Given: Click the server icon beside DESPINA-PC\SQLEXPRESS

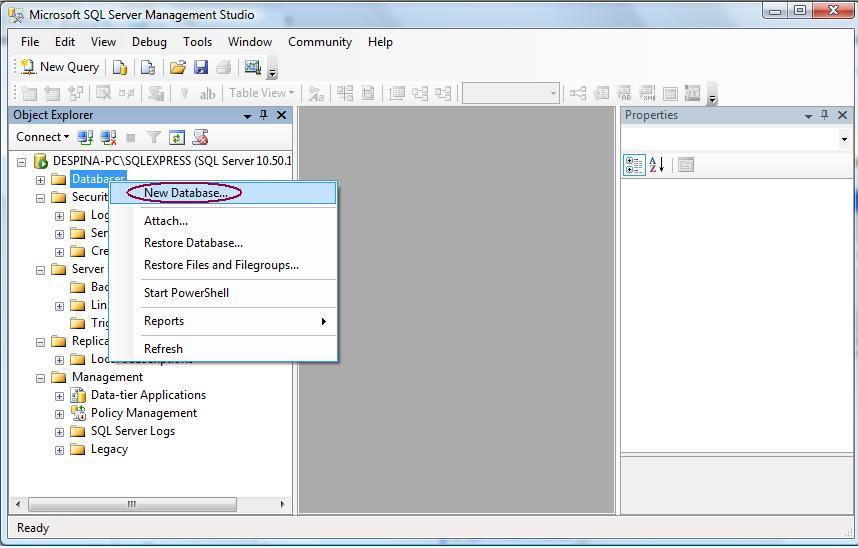Looking at the screenshot, I should [x=40, y=161].
